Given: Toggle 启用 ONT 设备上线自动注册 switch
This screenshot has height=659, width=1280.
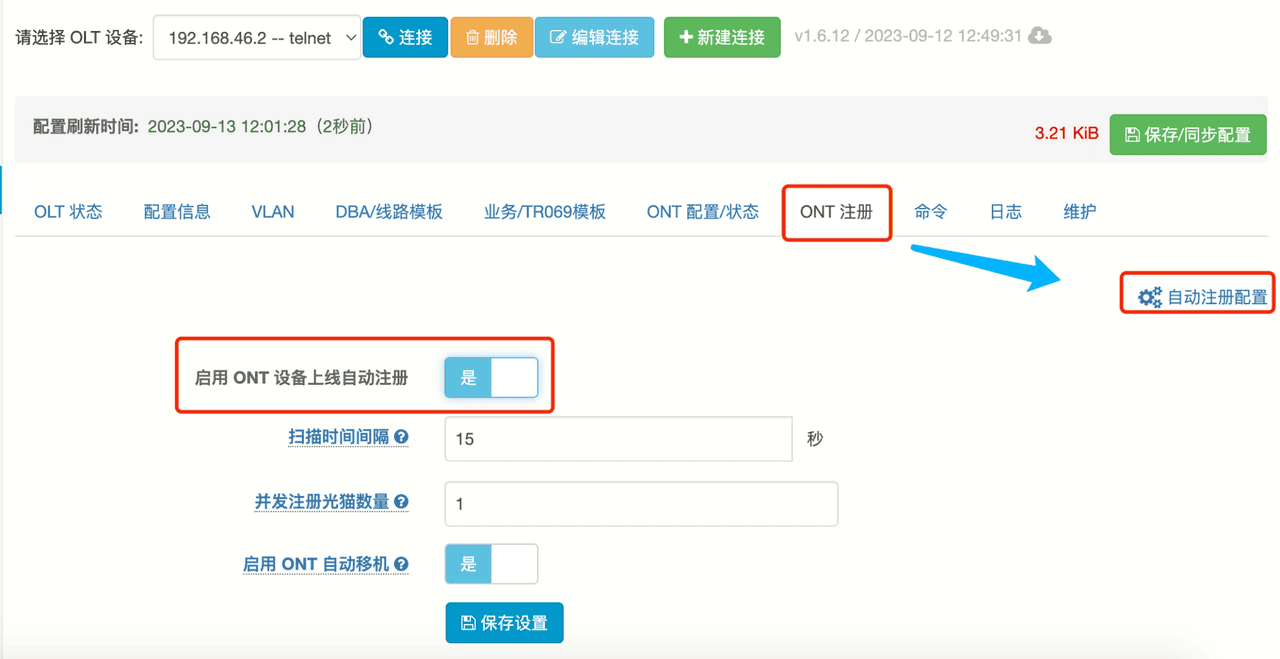Looking at the screenshot, I should tap(491, 378).
